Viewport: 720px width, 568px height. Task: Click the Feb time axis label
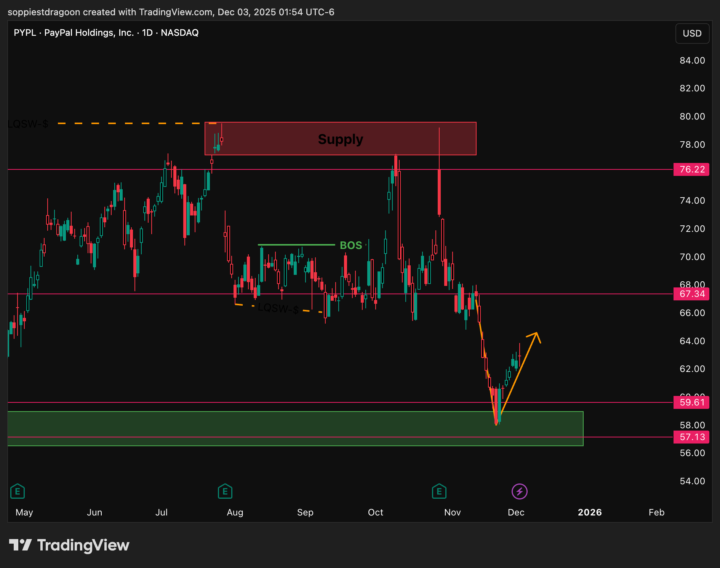click(x=656, y=512)
